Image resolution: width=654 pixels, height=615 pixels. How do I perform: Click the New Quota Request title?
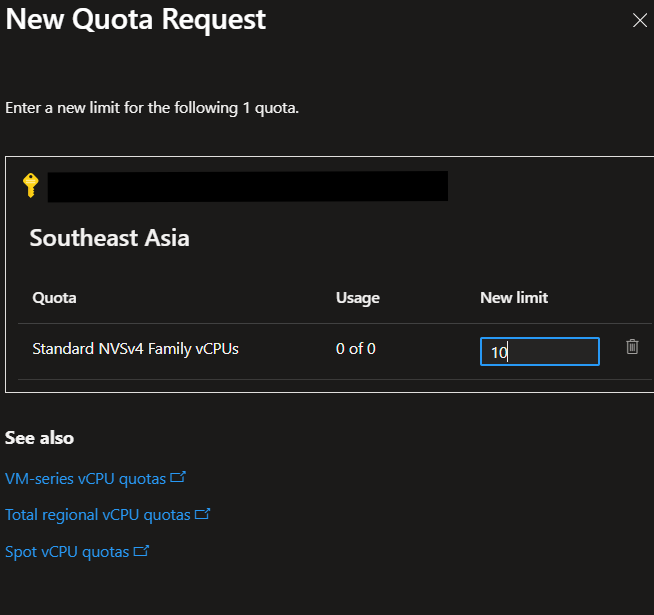tap(136, 19)
